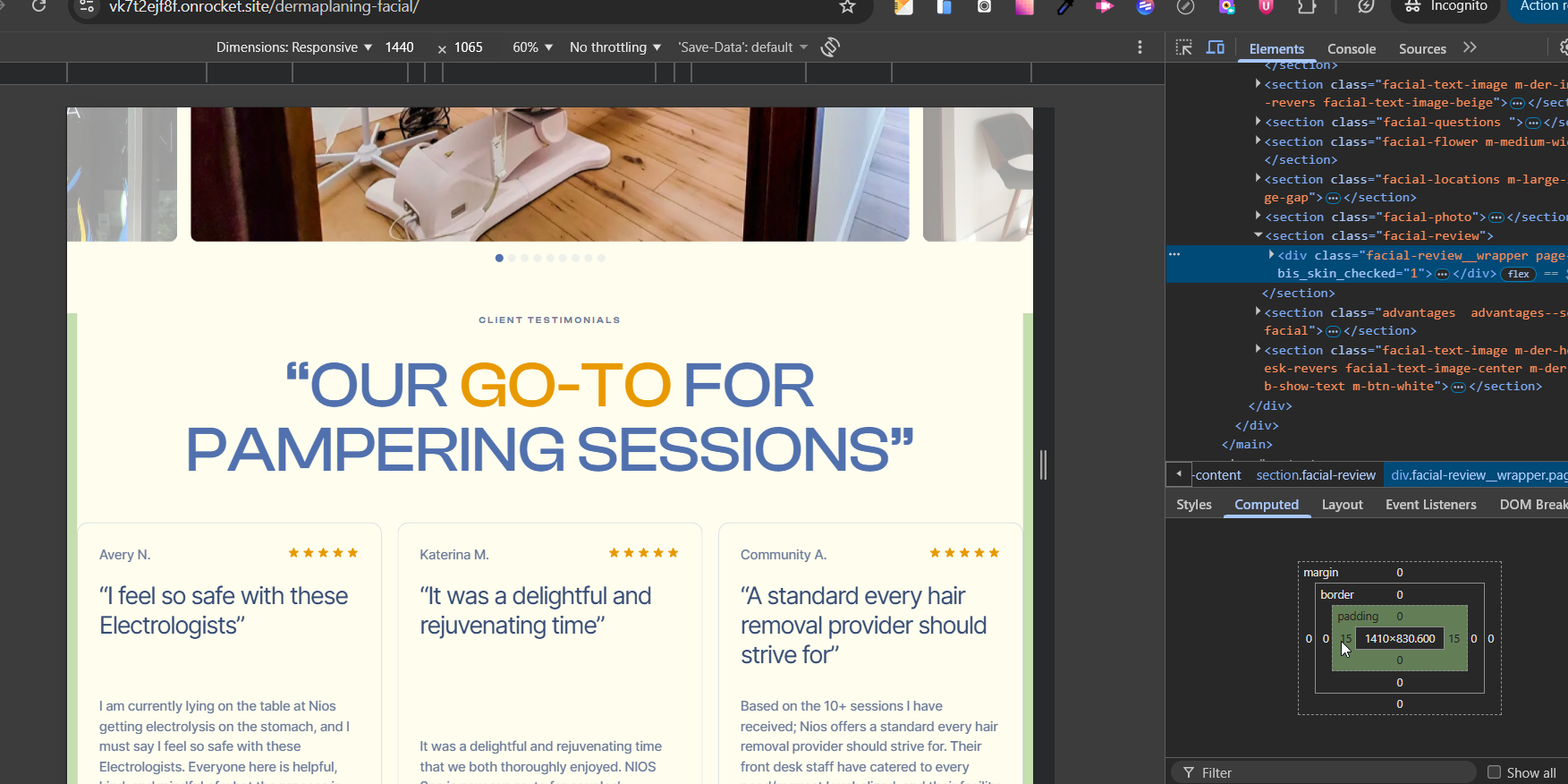1568x784 pixels.
Task: Open the Dimensions: Responsive dropdown
Action: tap(293, 47)
